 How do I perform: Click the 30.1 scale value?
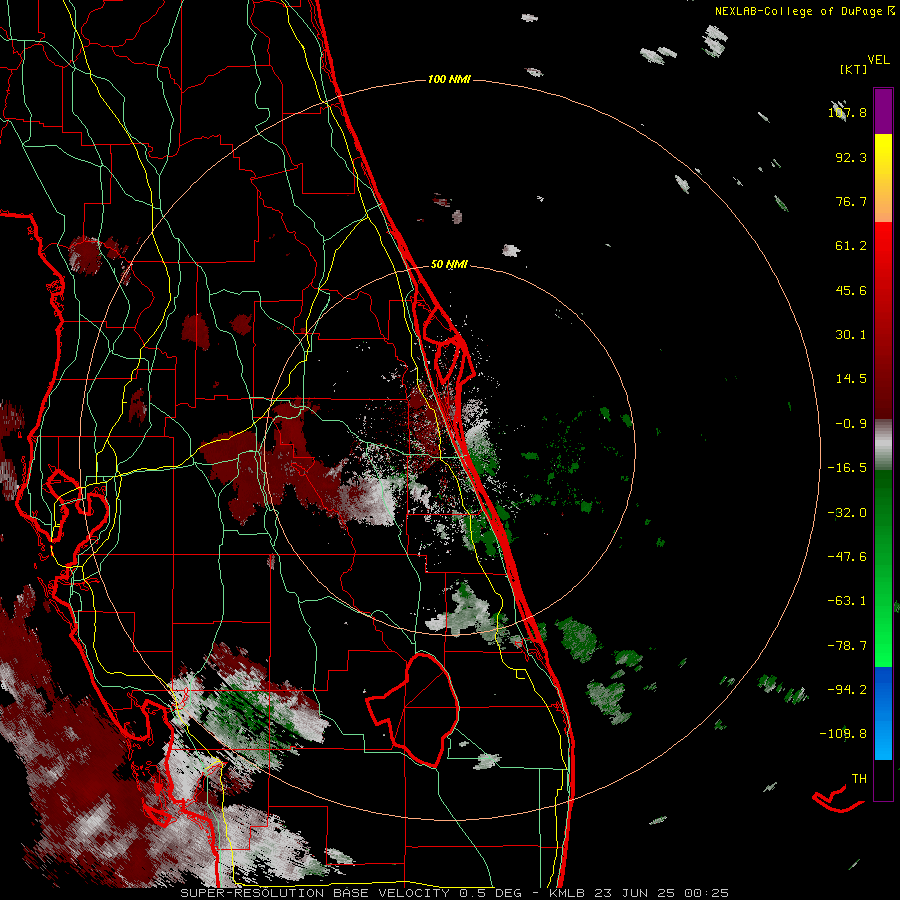point(851,335)
